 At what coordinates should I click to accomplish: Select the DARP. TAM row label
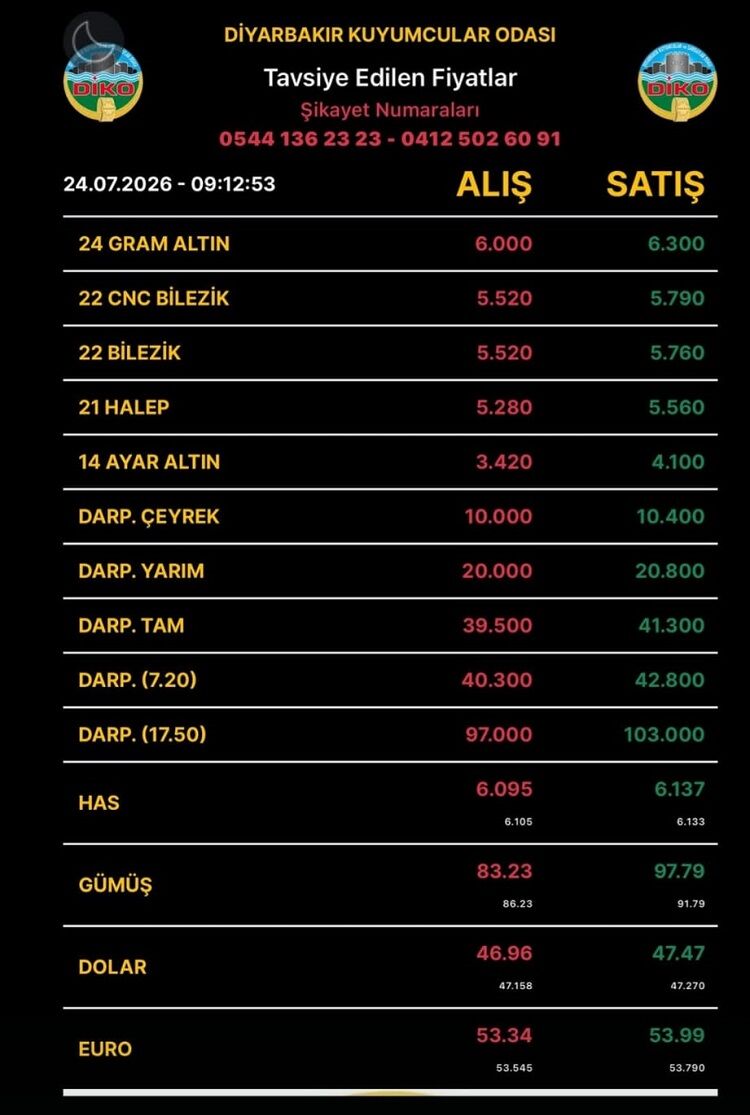131,626
